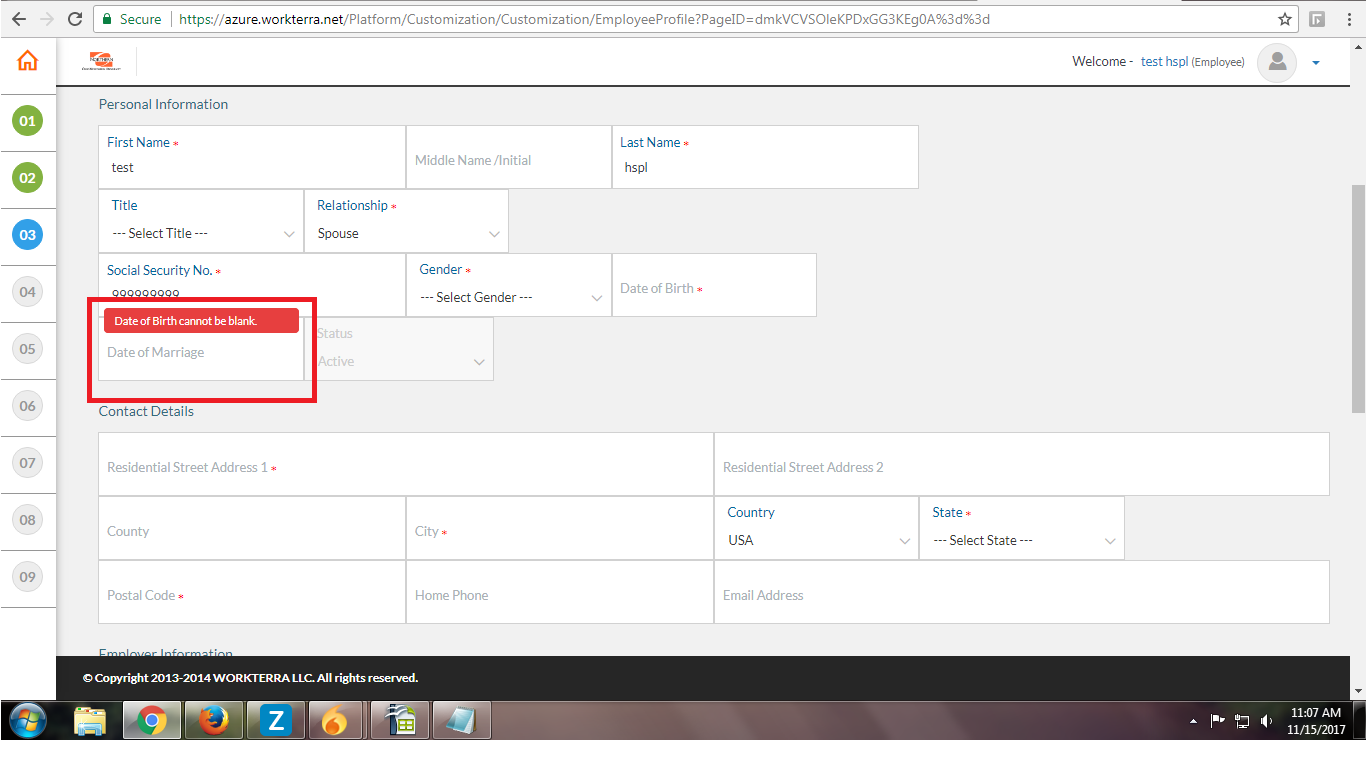This screenshot has height=768, width=1366.
Task: Go to step 04 in sidebar
Action: tap(28, 292)
